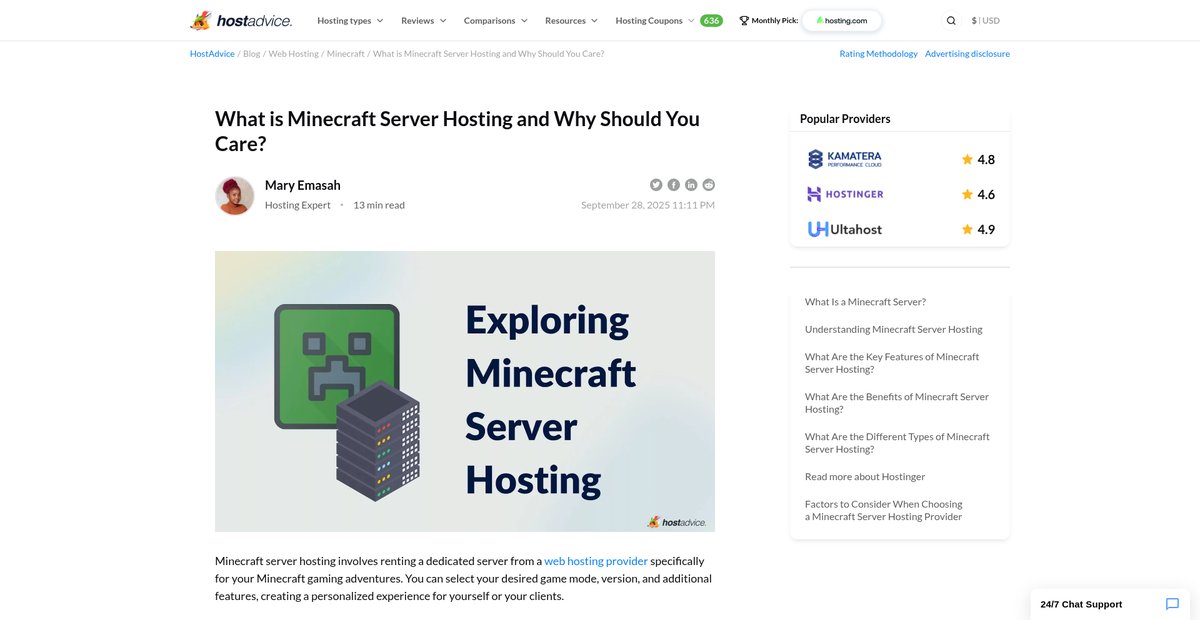Click the Hostinger 4.6 rating

[x=978, y=194]
